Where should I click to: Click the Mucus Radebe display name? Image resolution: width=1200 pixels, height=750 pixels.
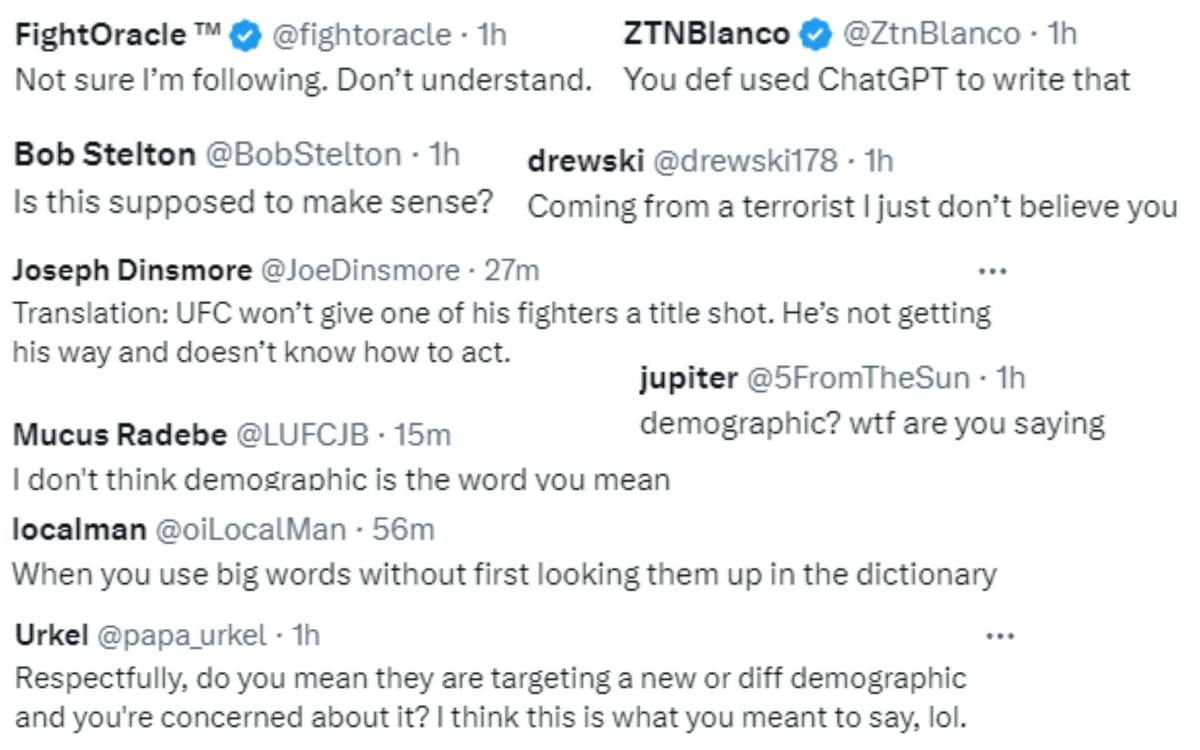pyautogui.click(x=120, y=435)
